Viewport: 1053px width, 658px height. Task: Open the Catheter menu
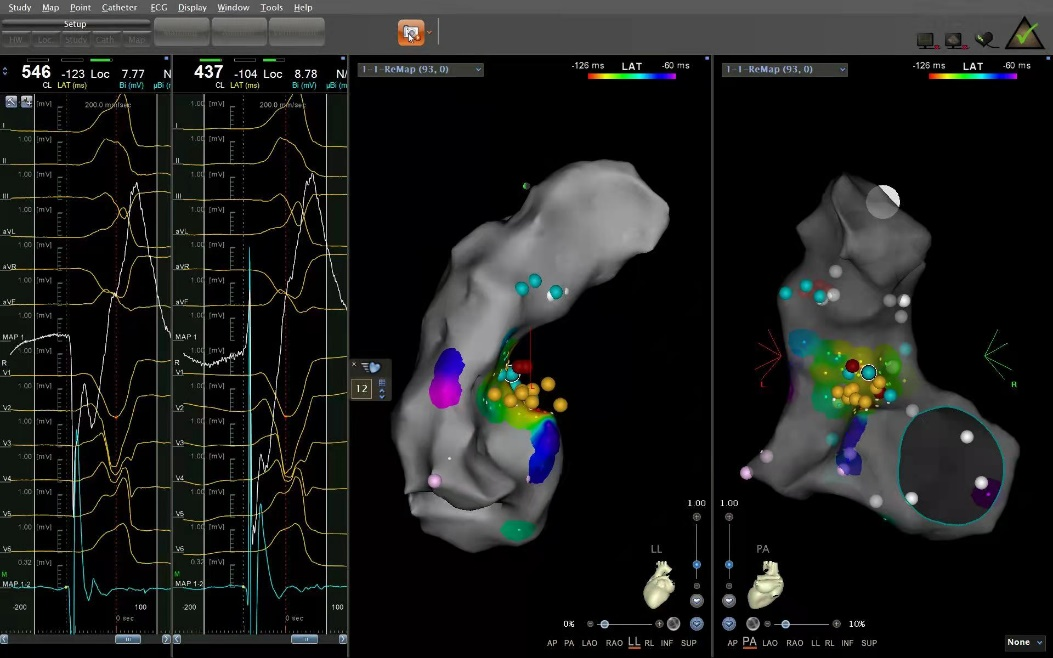[120, 7]
